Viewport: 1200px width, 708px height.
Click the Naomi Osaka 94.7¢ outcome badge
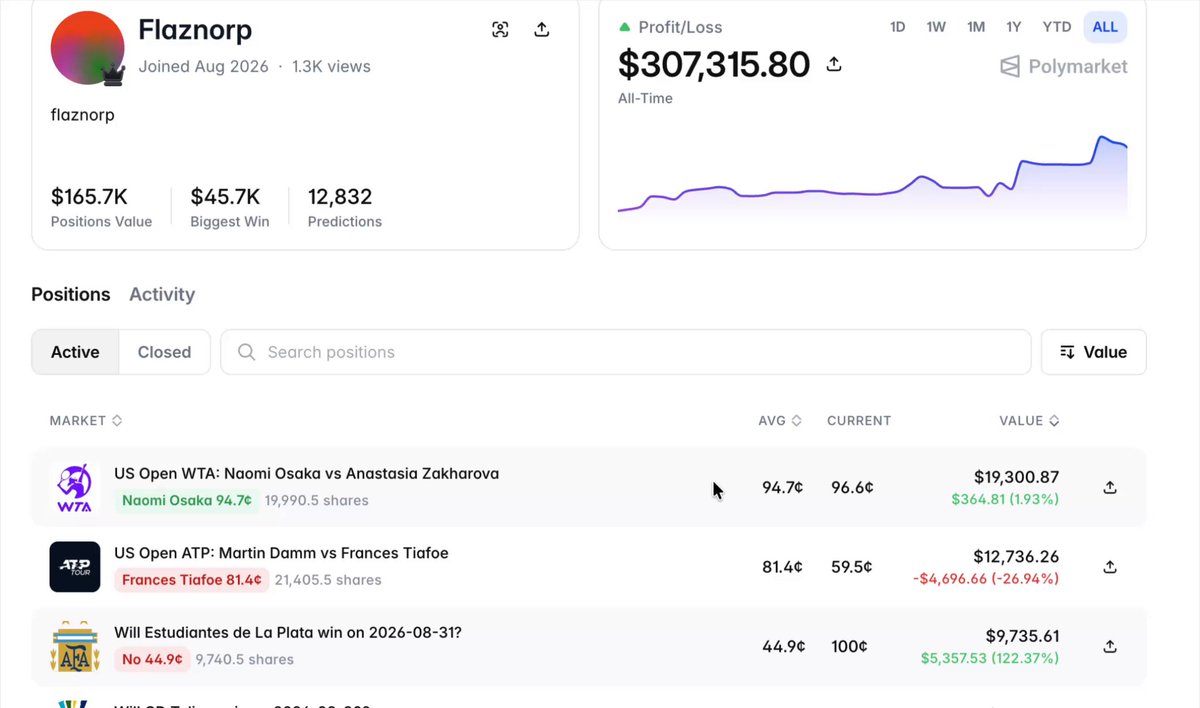click(x=187, y=500)
